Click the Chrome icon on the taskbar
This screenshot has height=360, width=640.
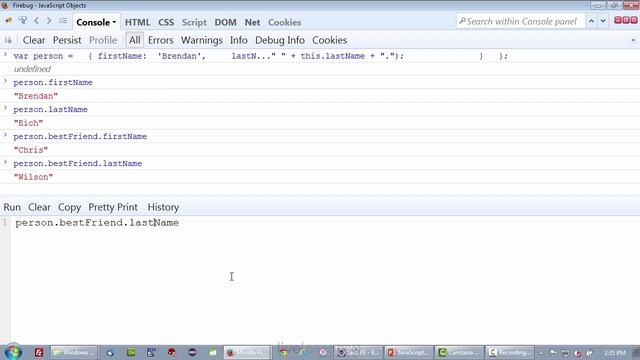point(283,352)
